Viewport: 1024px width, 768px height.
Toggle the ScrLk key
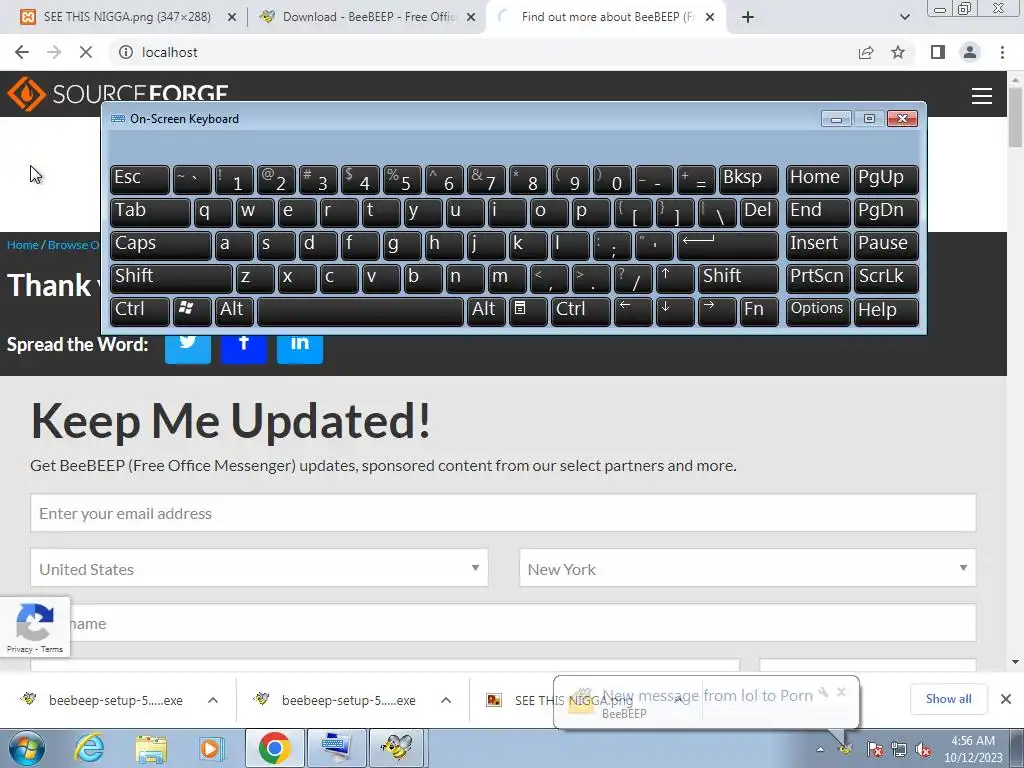pyautogui.click(x=886, y=278)
